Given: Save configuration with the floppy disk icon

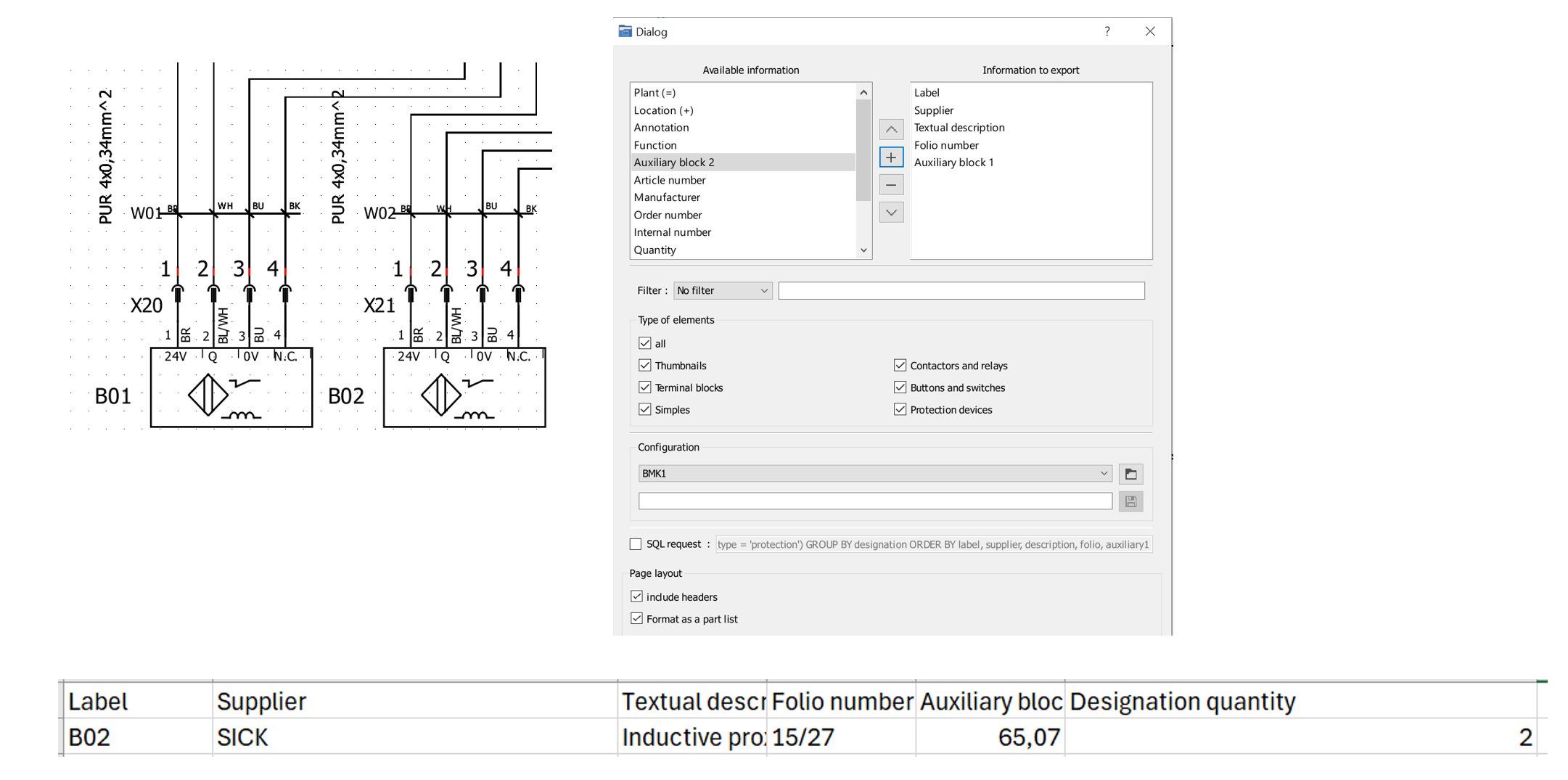Looking at the screenshot, I should (x=1130, y=501).
